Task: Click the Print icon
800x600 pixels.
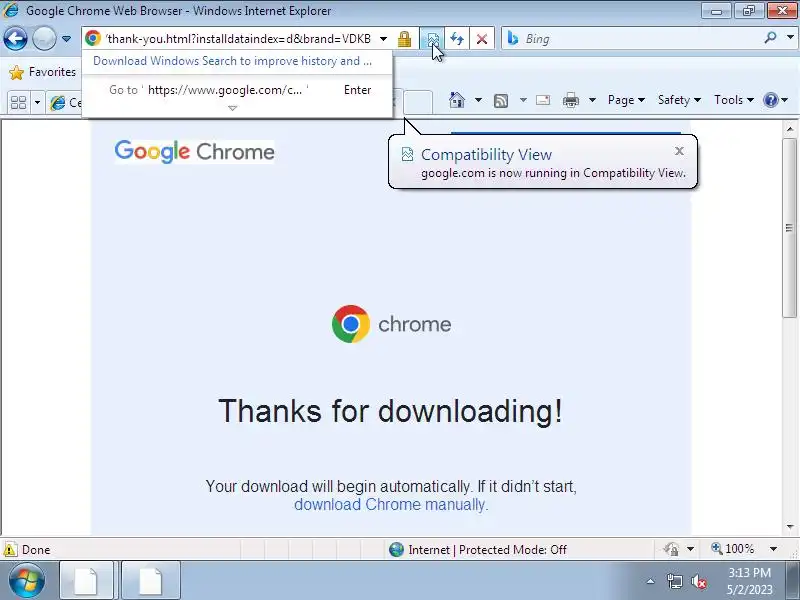Action: pyautogui.click(x=570, y=101)
